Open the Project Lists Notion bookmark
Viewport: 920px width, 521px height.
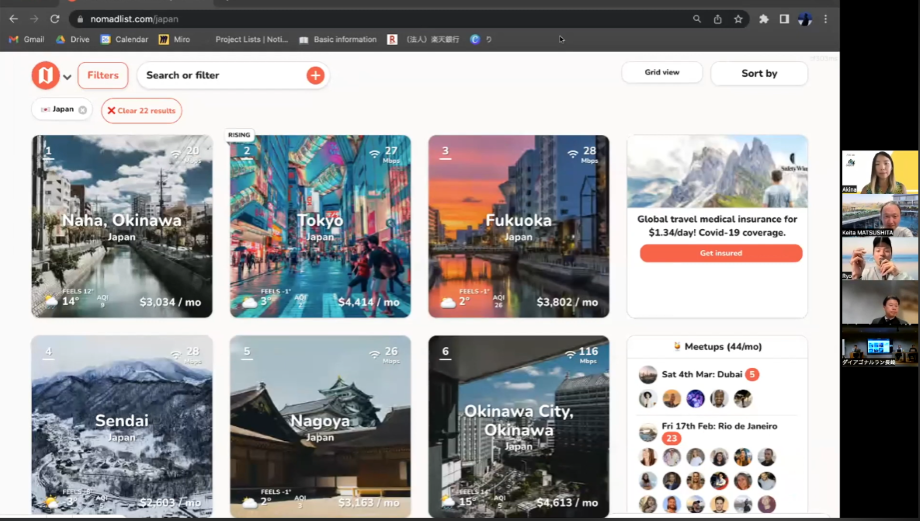[x=251, y=39]
